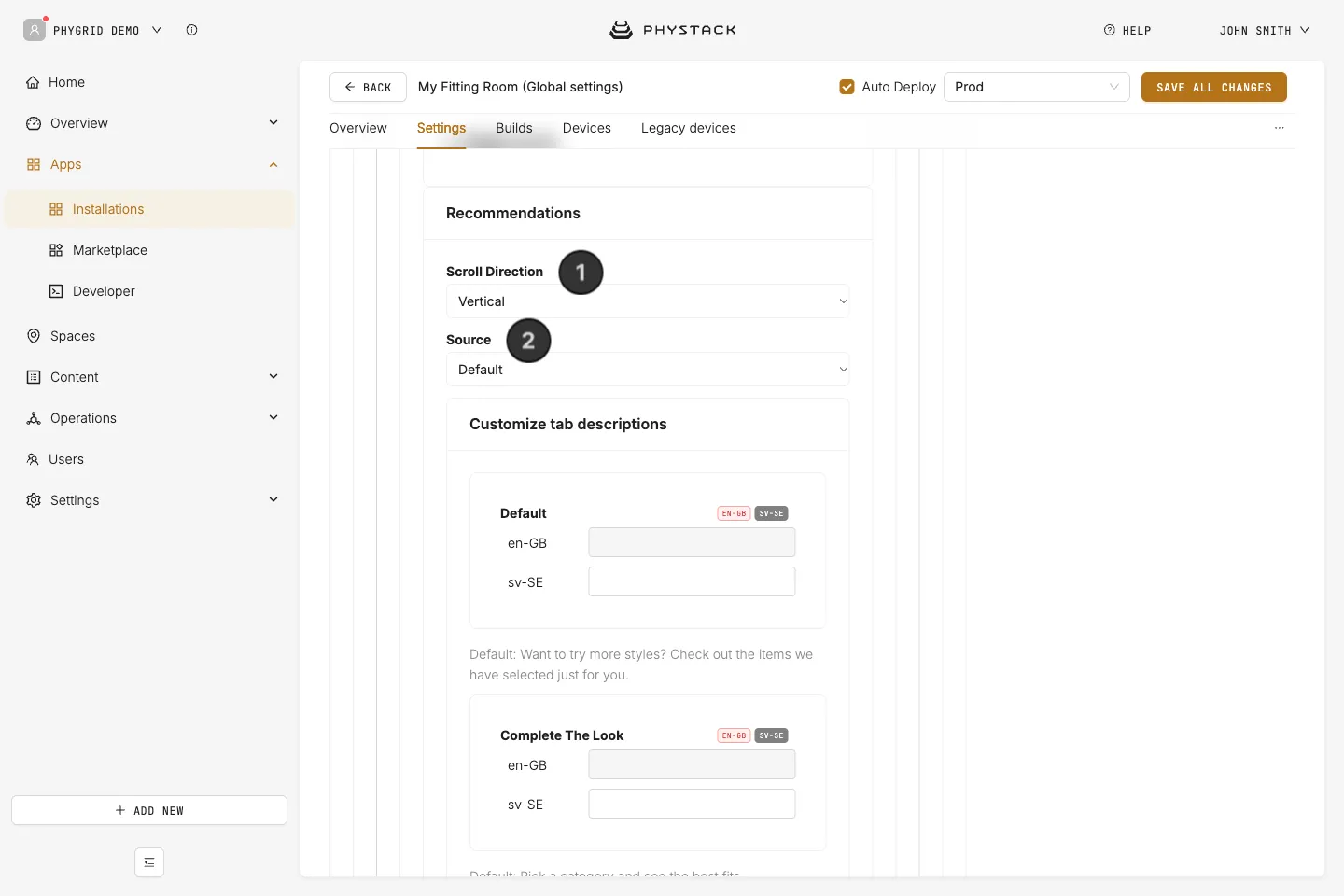Open the Source dropdown
1344x896 pixels.
(x=648, y=370)
